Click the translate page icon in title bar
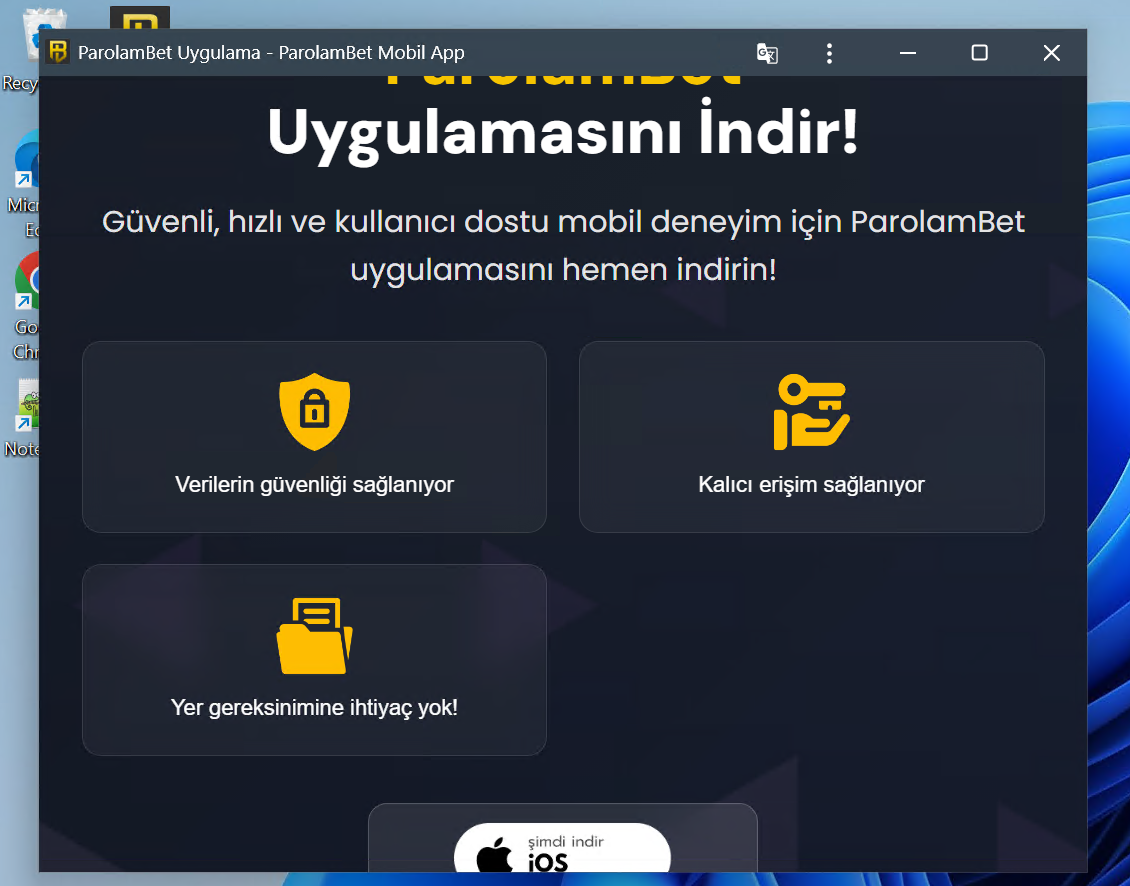This screenshot has height=886, width=1130. coord(767,53)
